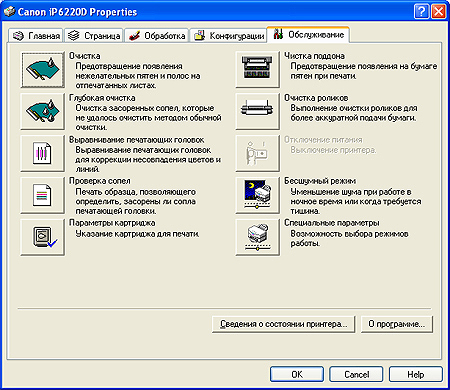
Task: Click the Параметры картриджа heading text
Action: coord(112,223)
